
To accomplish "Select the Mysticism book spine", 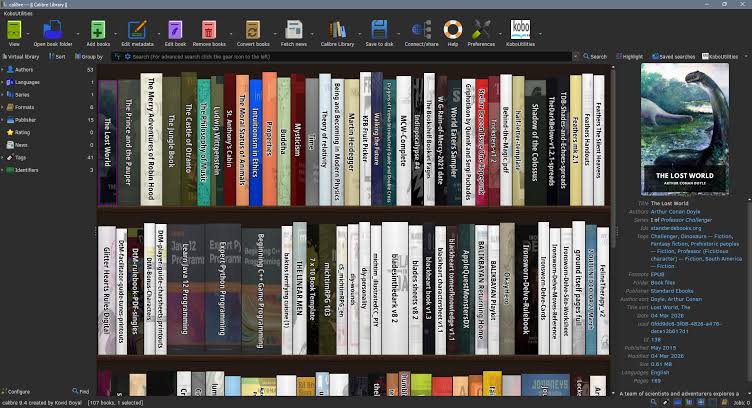I will click(x=298, y=140).
